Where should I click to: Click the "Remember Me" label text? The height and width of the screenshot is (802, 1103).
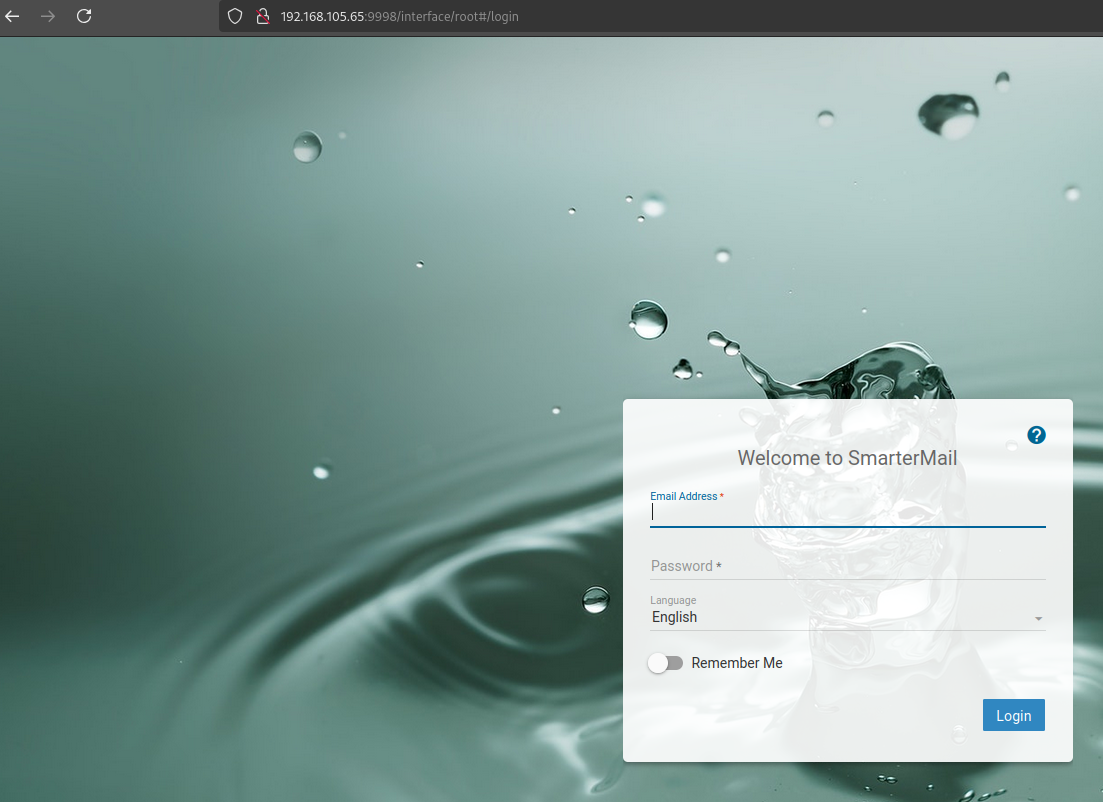click(x=737, y=663)
